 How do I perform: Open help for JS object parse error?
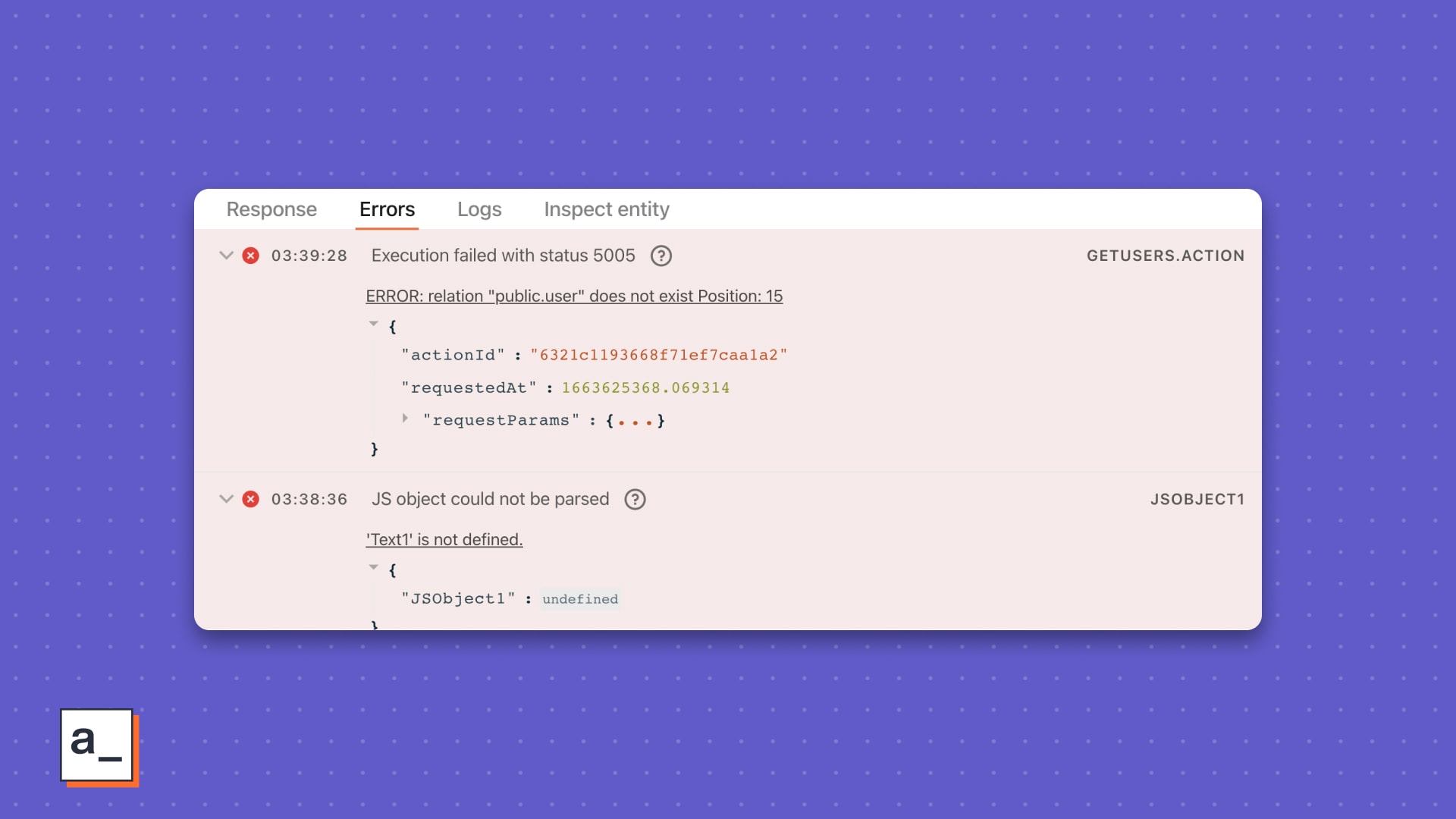[635, 499]
